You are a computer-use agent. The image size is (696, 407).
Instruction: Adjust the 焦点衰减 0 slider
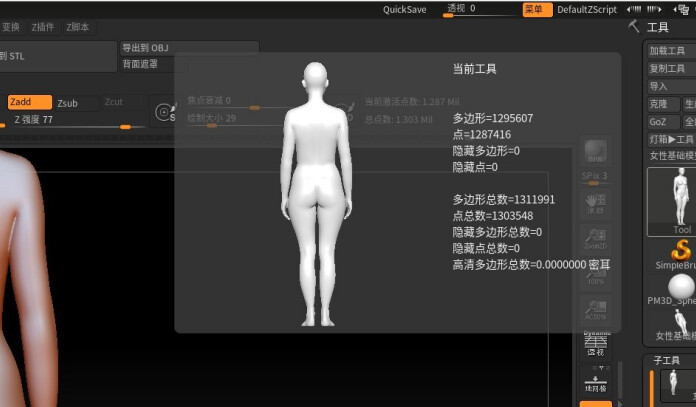click(x=235, y=102)
